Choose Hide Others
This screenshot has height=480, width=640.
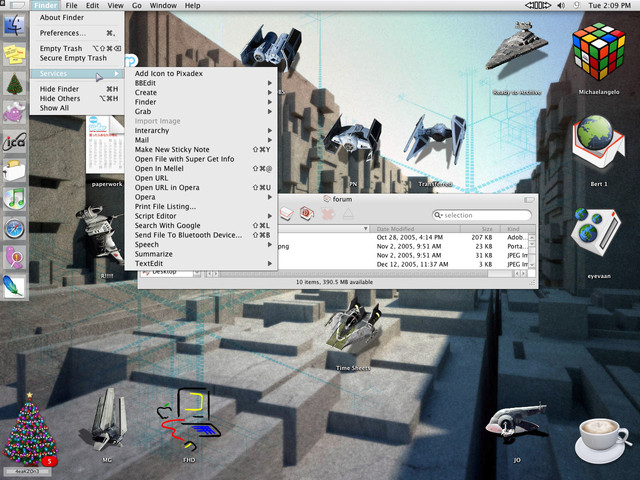point(77,98)
